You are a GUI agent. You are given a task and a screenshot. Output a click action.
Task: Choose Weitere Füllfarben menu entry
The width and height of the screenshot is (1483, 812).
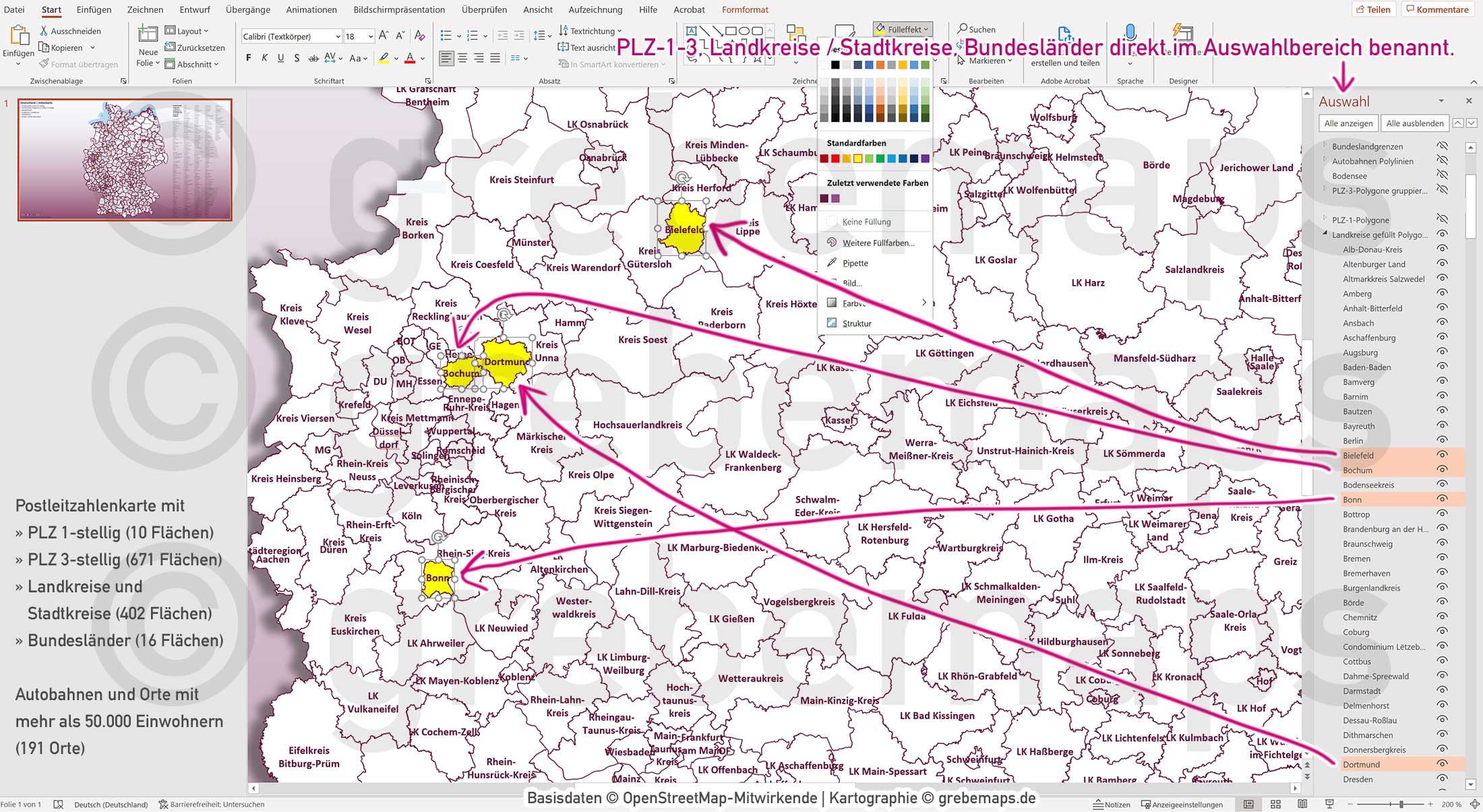(878, 243)
